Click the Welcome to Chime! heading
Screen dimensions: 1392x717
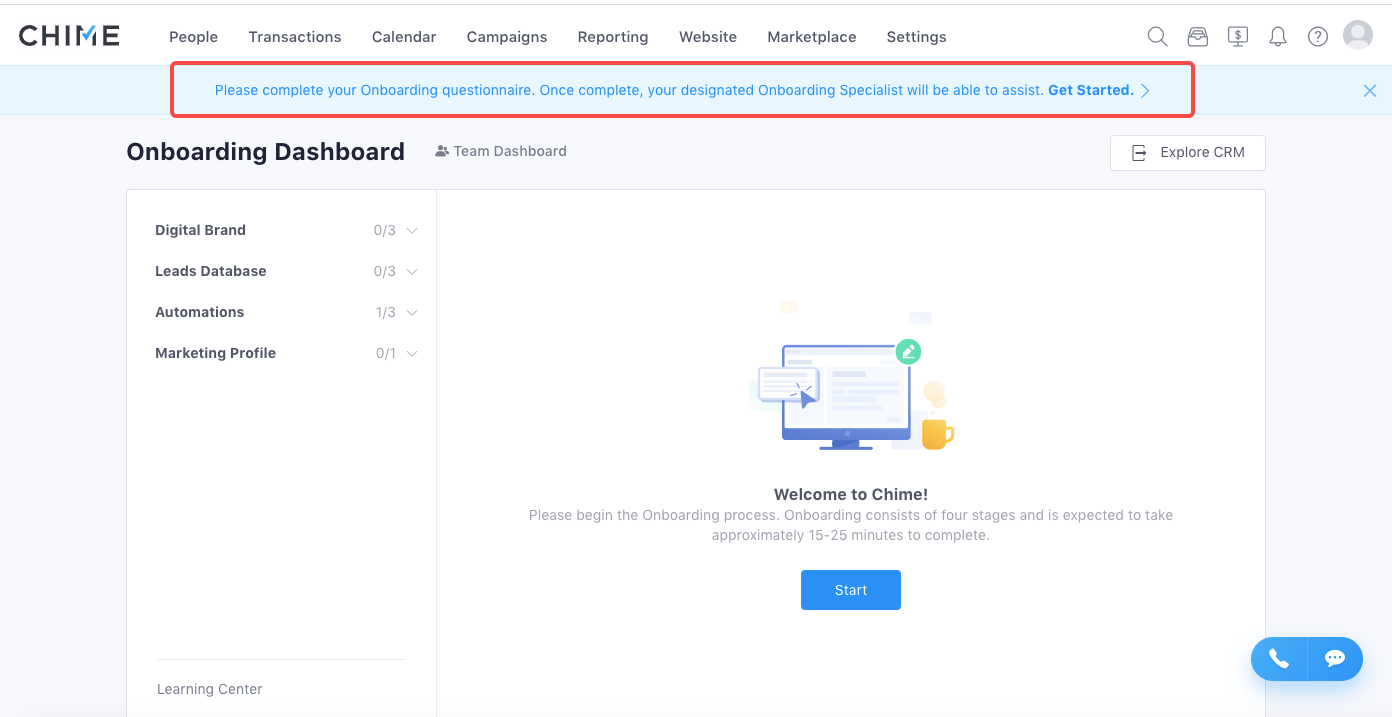coord(851,494)
